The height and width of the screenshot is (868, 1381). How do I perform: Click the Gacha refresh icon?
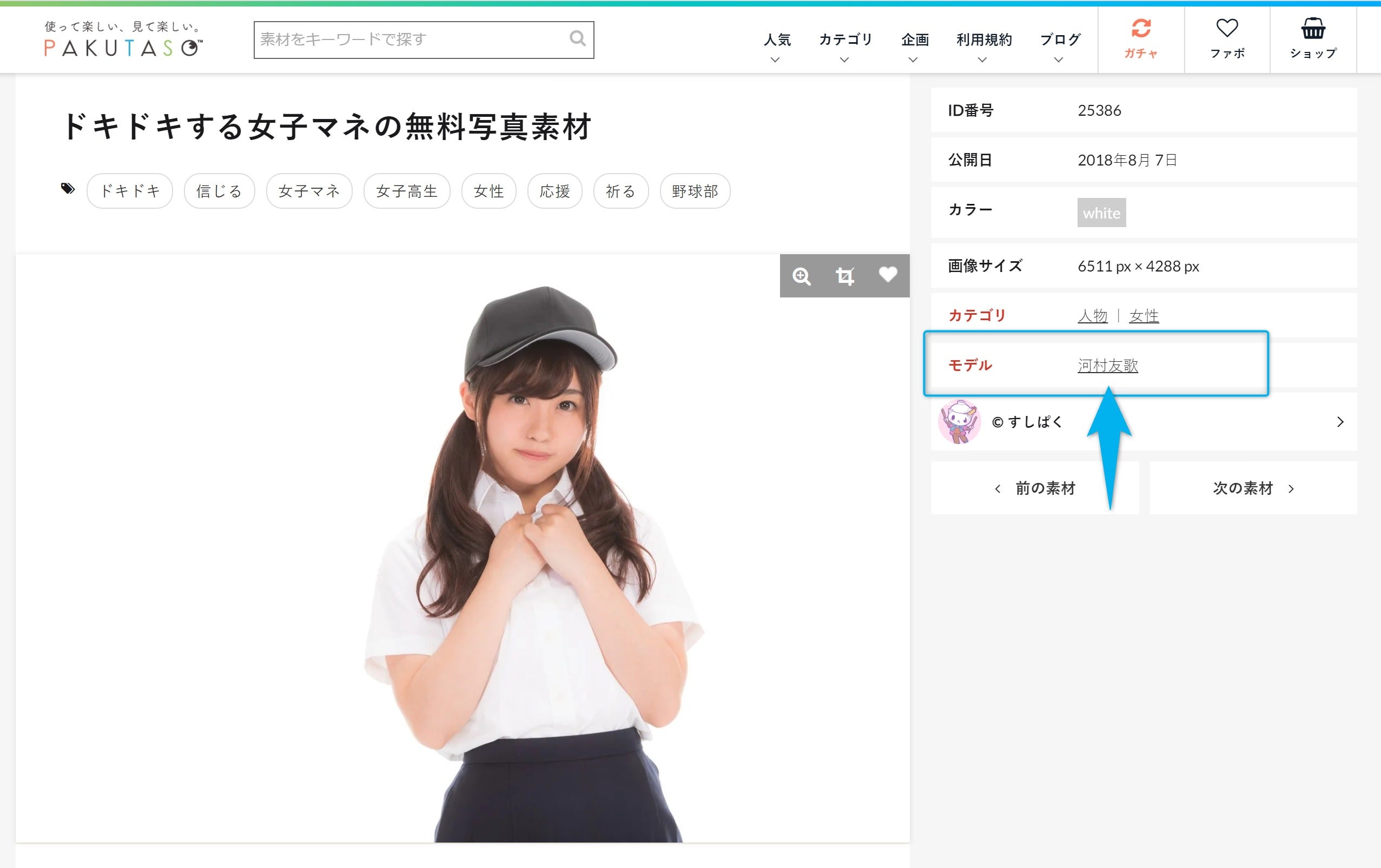1140,29
